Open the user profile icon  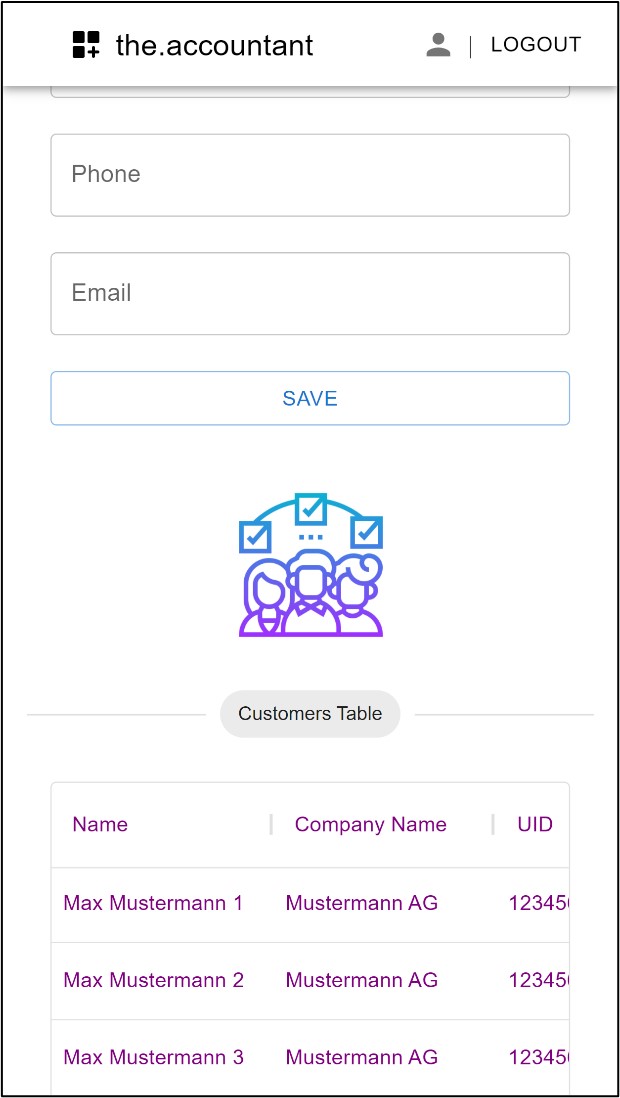point(438,45)
